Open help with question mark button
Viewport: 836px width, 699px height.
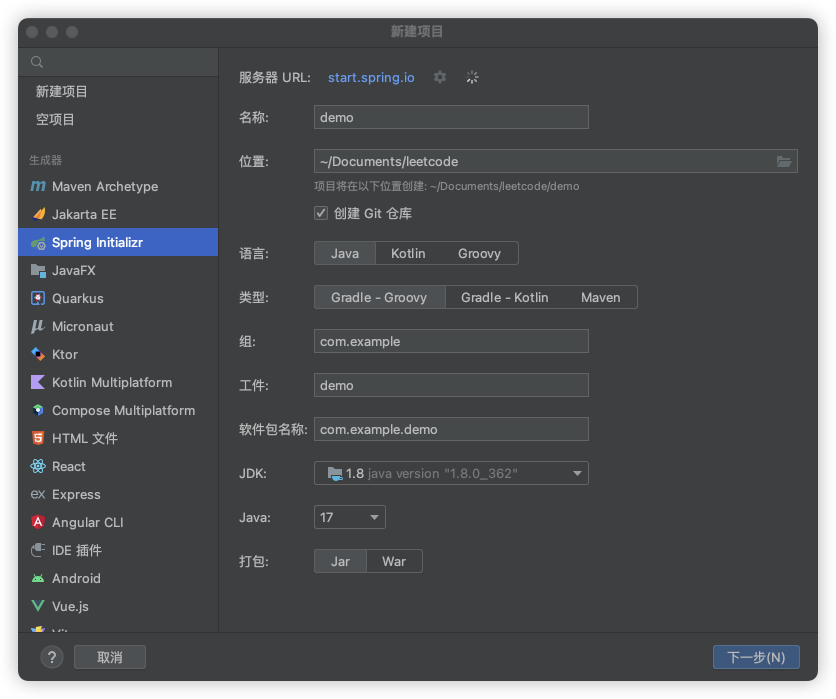pyautogui.click(x=52, y=657)
